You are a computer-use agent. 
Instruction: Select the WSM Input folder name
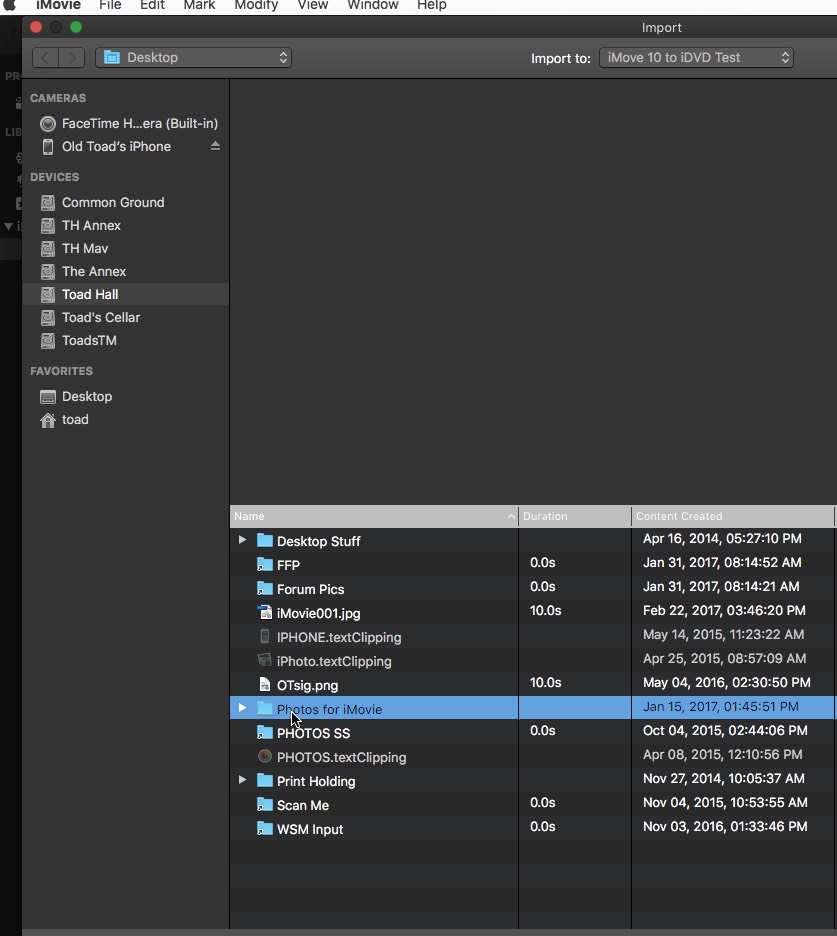(310, 829)
